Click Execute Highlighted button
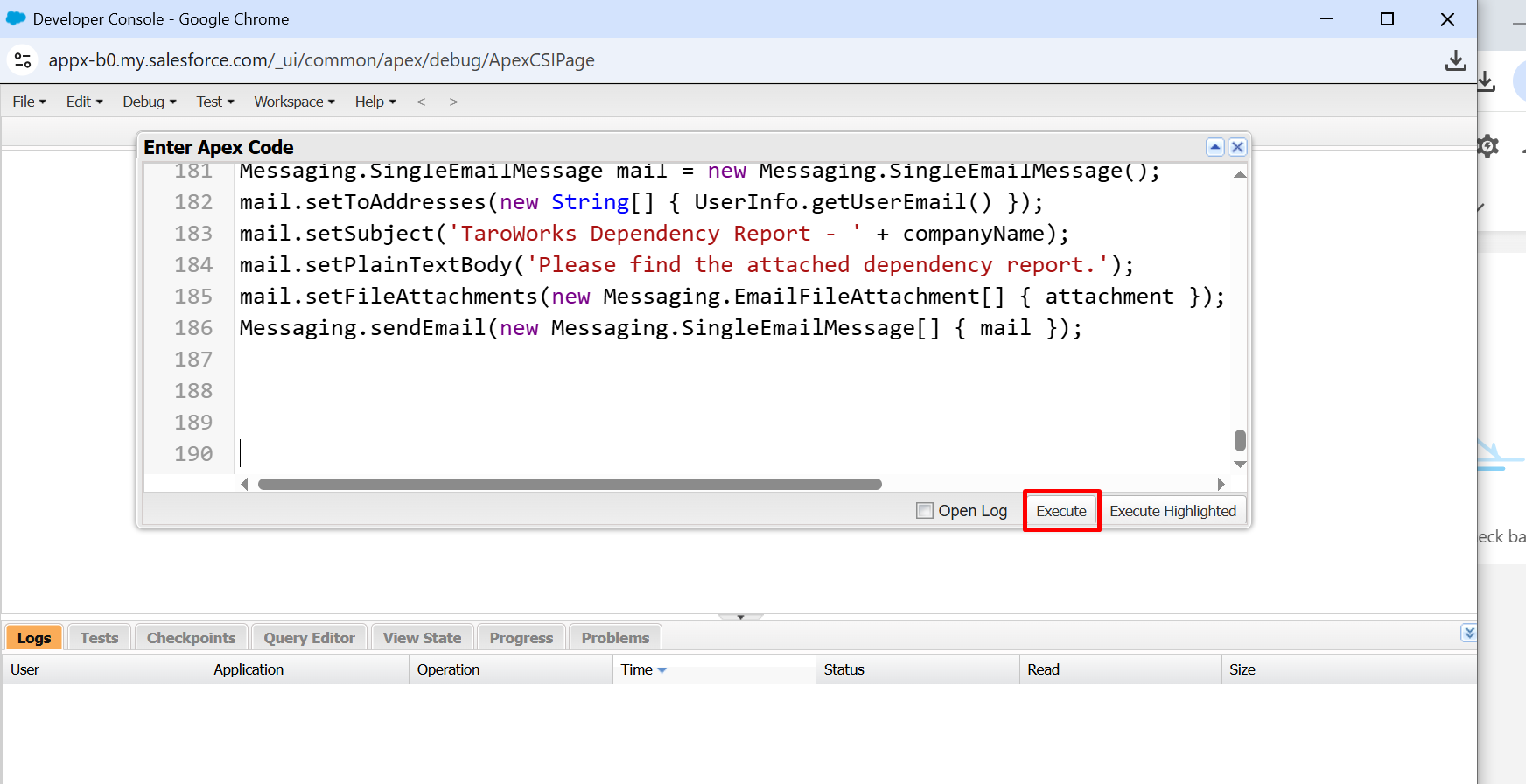The width and height of the screenshot is (1526, 784). [x=1172, y=511]
